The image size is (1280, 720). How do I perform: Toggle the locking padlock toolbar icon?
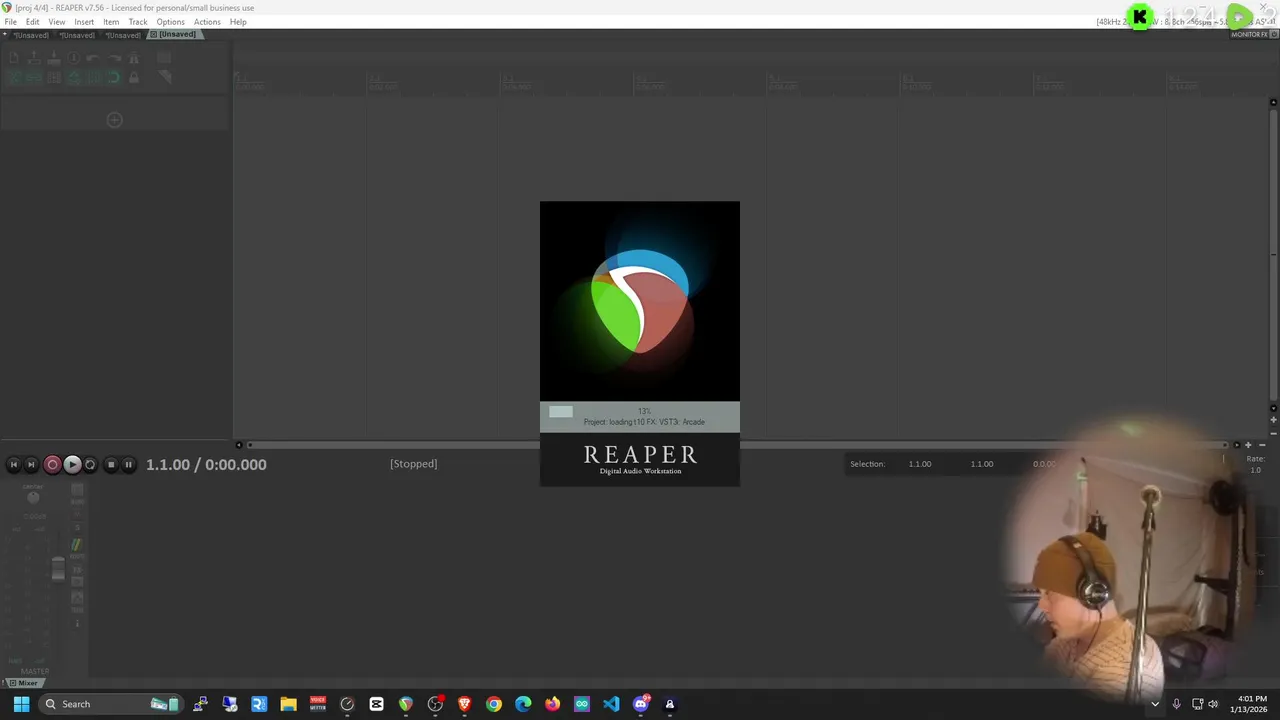(x=134, y=77)
